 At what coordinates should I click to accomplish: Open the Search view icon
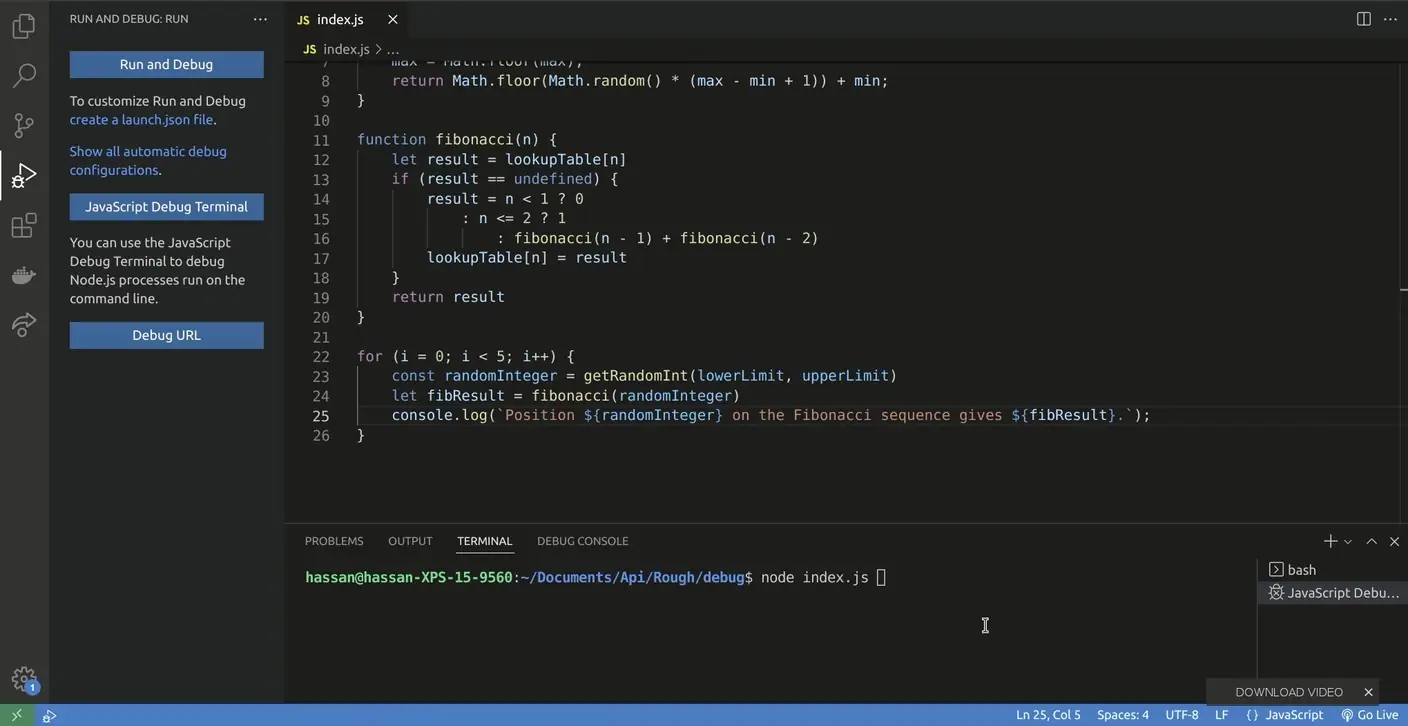[24, 75]
